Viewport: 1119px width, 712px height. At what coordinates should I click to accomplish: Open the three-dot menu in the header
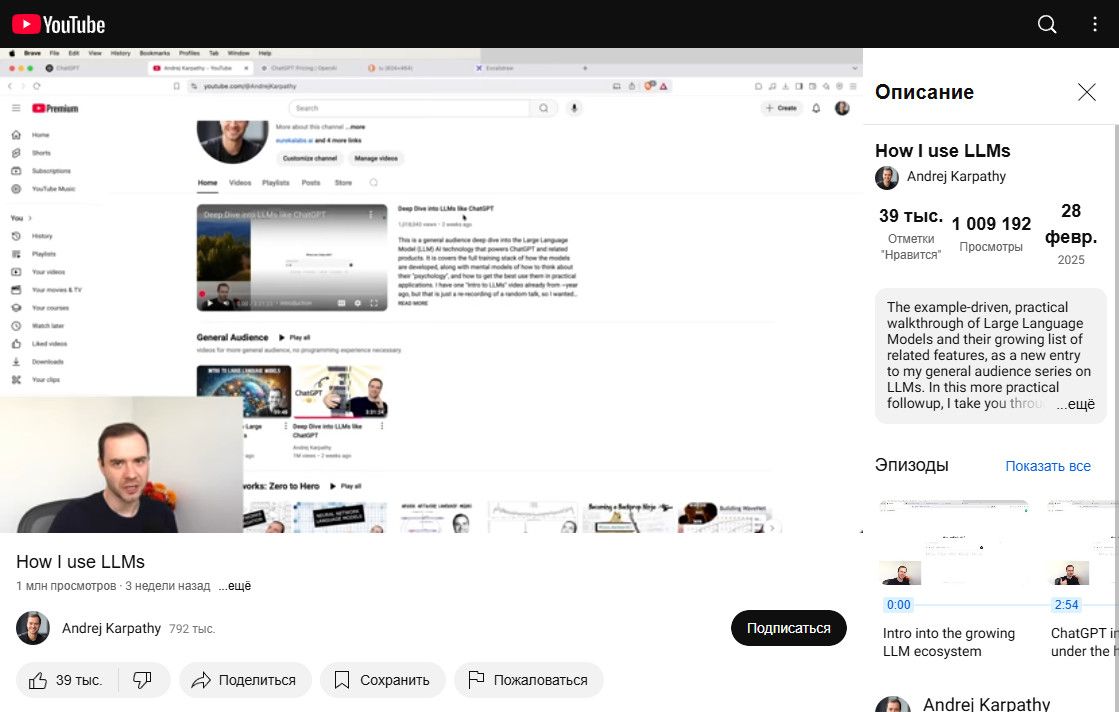(x=1096, y=24)
